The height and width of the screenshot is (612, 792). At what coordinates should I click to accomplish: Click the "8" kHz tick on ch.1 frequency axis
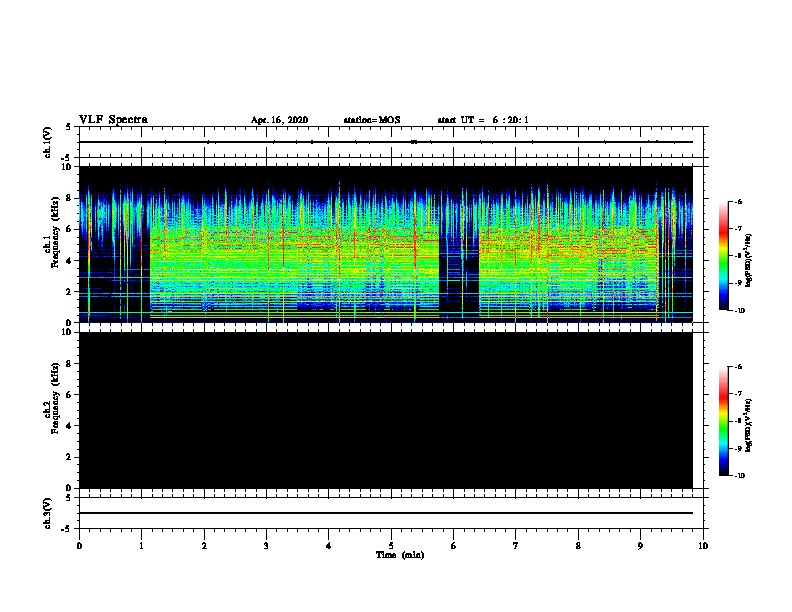click(70, 198)
